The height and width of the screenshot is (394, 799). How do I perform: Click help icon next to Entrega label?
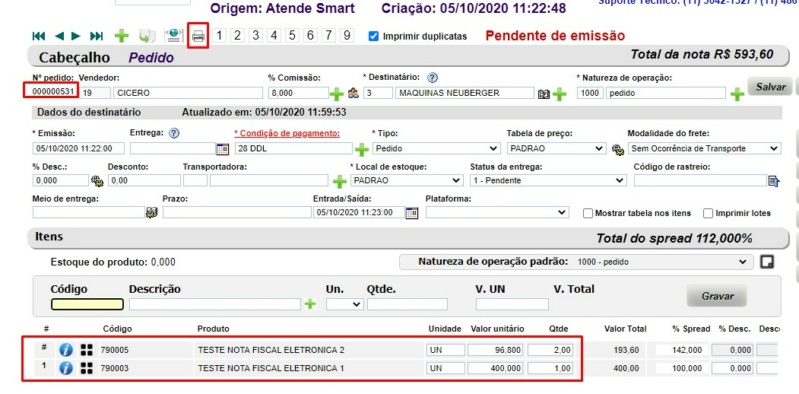point(174,133)
